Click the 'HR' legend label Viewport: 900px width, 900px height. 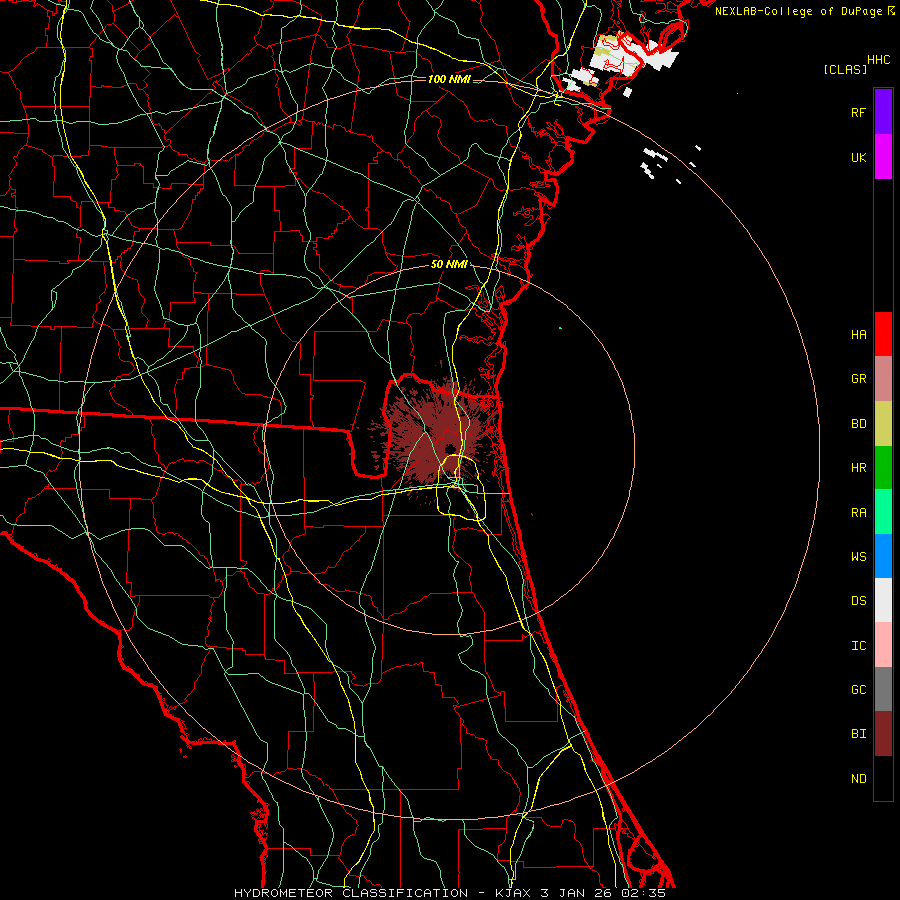(858, 468)
